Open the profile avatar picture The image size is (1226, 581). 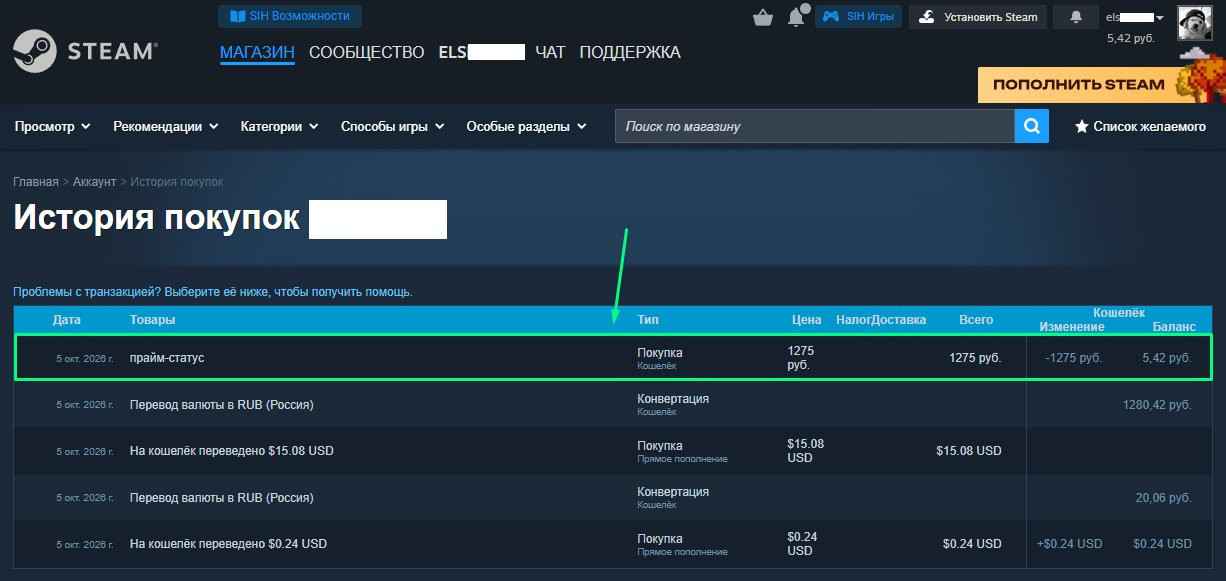tap(1194, 21)
